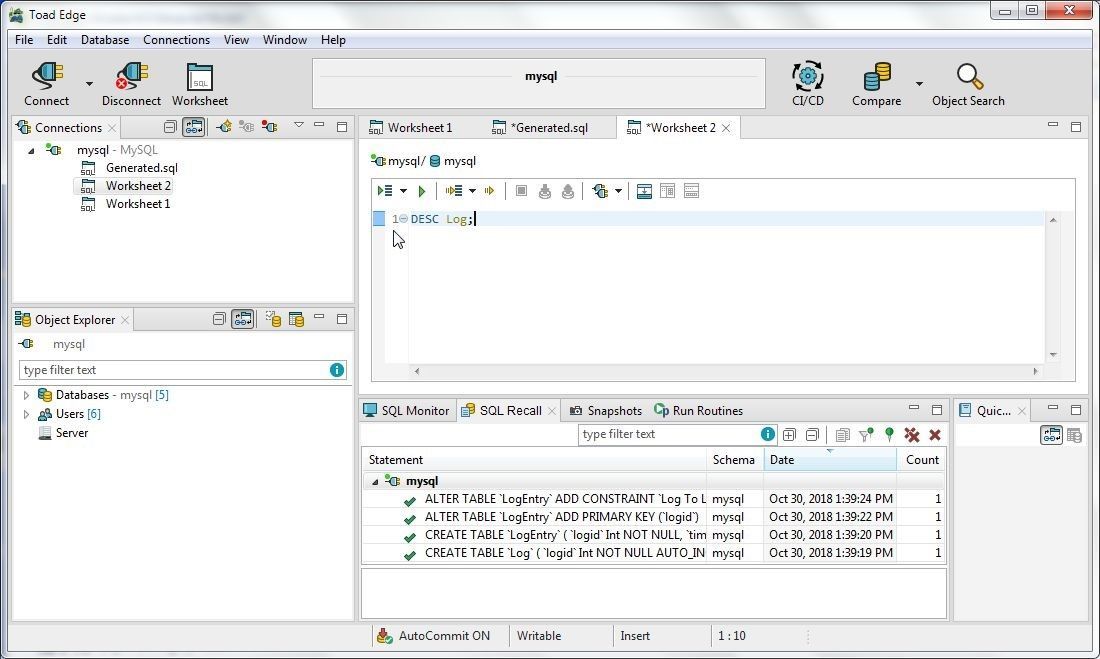The width and height of the screenshot is (1100, 659).
Task: Switch to the Worksheet 1 editor tab
Action: pyautogui.click(x=411, y=128)
